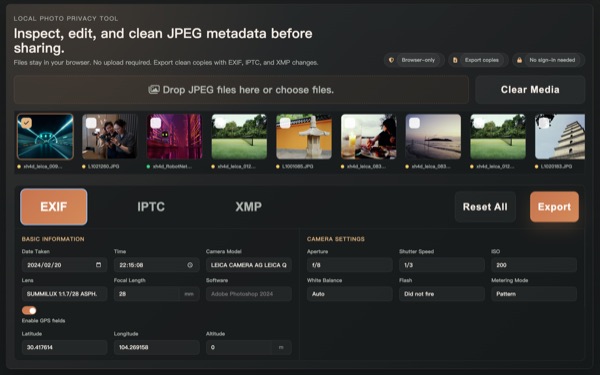Tick the checkbox on the xh4d_RobotNet thumbnail
The image size is (600, 375).
click(156, 123)
